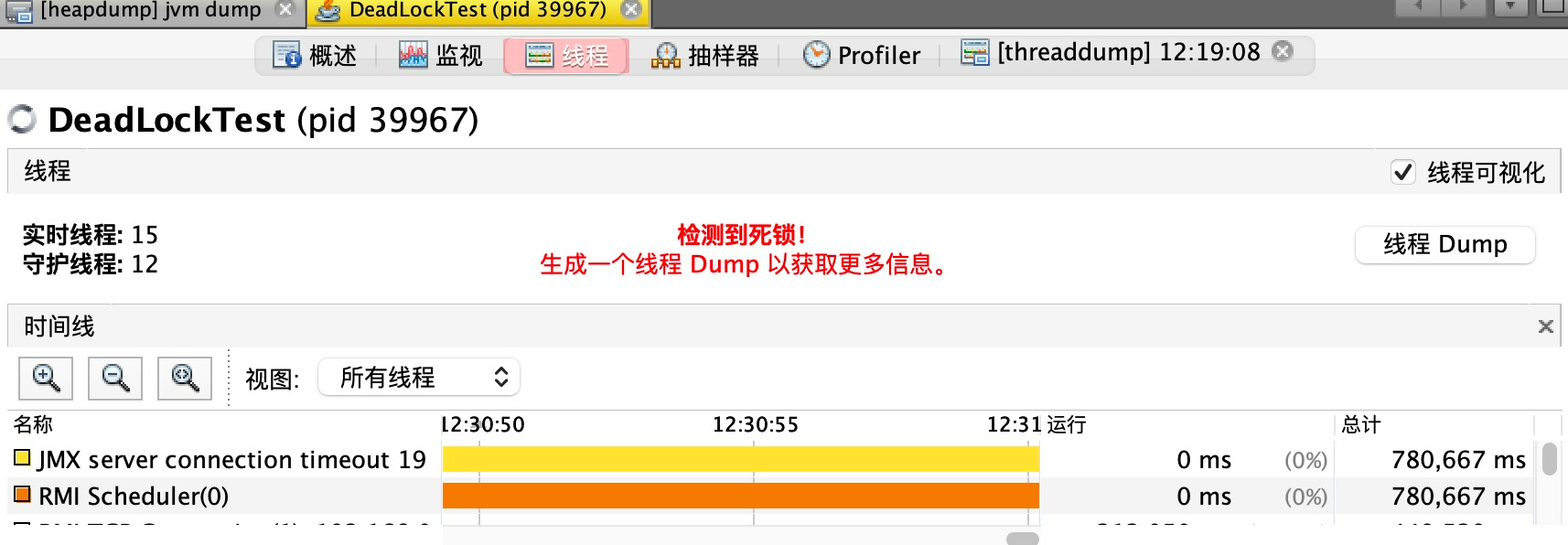Screen dimensions: 1568x545
Task: Click the horizontal timeline scrollbar thumb
Action: coord(1023,539)
